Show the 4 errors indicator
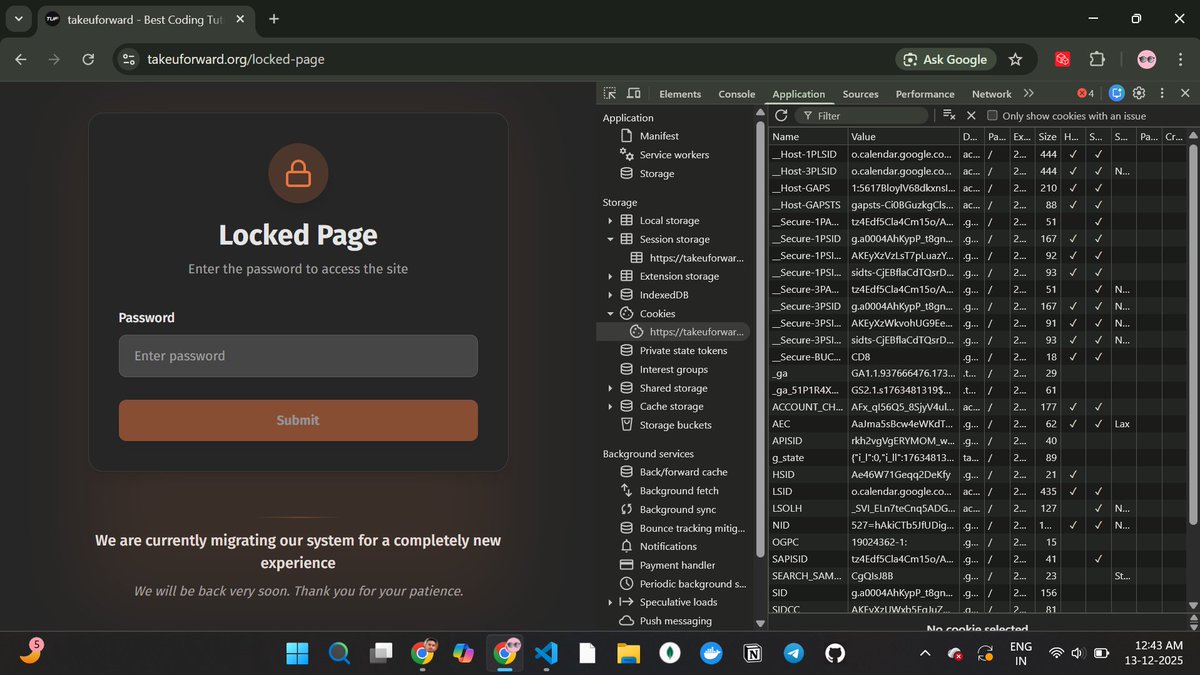This screenshot has width=1200, height=675. 1085,93
